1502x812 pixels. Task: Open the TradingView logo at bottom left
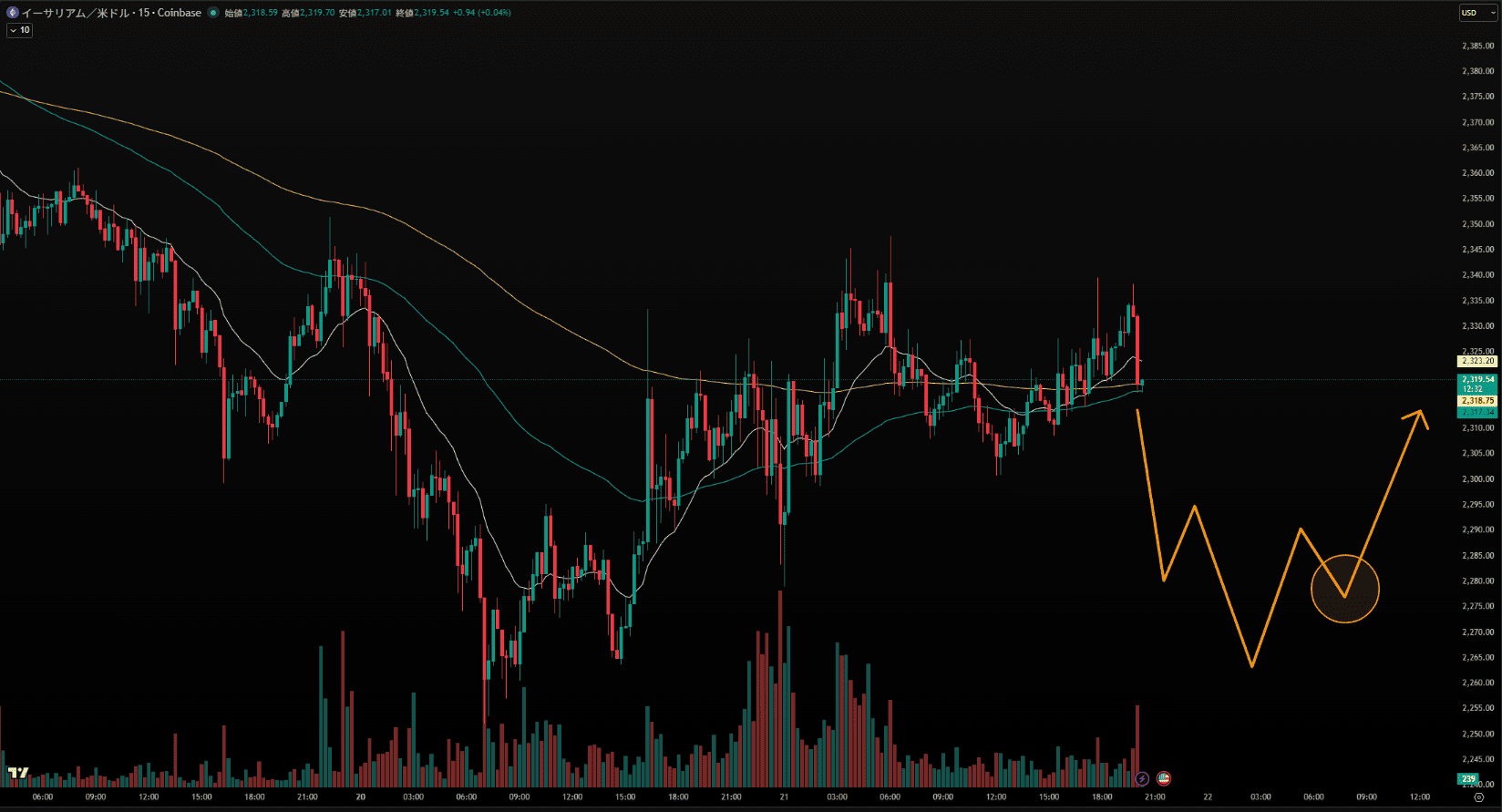17,773
